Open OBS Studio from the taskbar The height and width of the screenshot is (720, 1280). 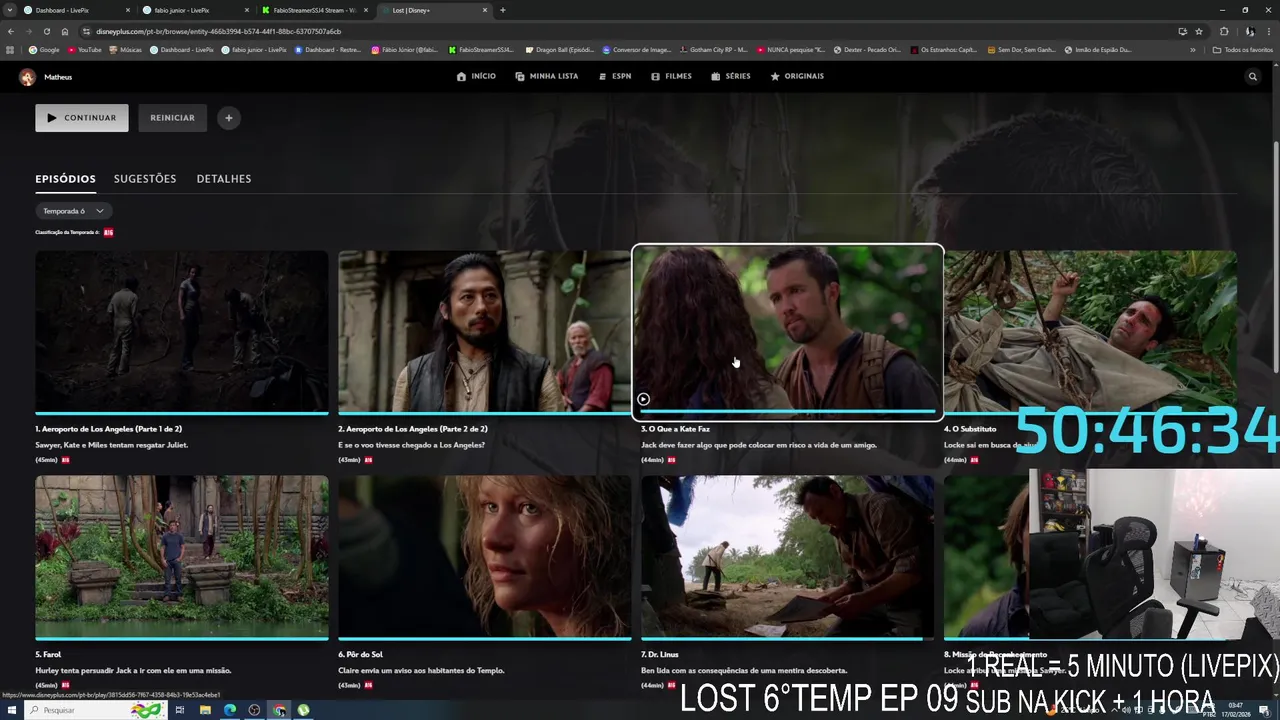click(x=254, y=710)
